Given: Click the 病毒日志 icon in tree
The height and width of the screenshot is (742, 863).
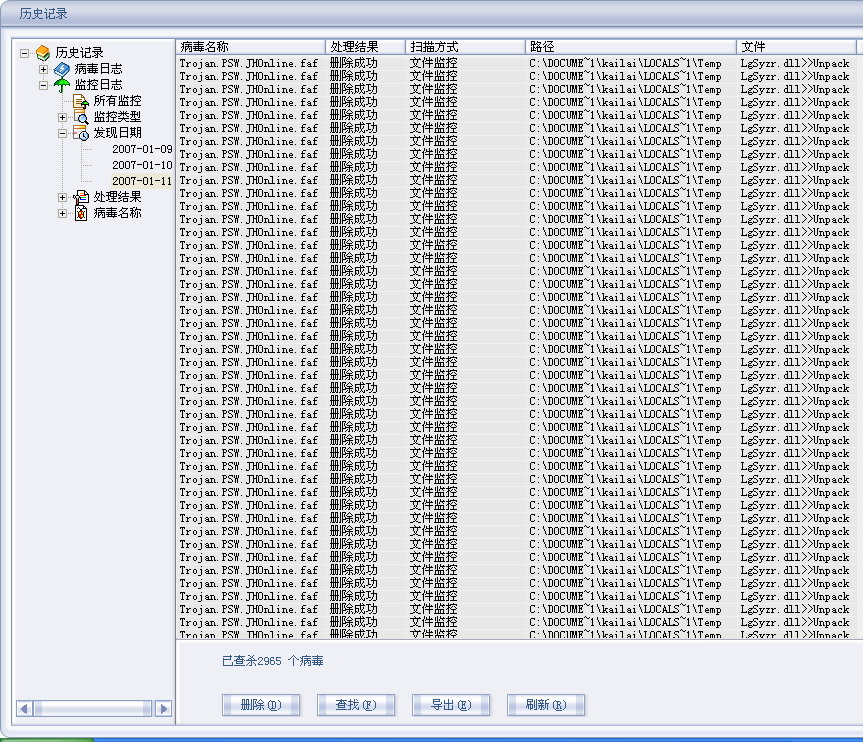Looking at the screenshot, I should click(62, 69).
